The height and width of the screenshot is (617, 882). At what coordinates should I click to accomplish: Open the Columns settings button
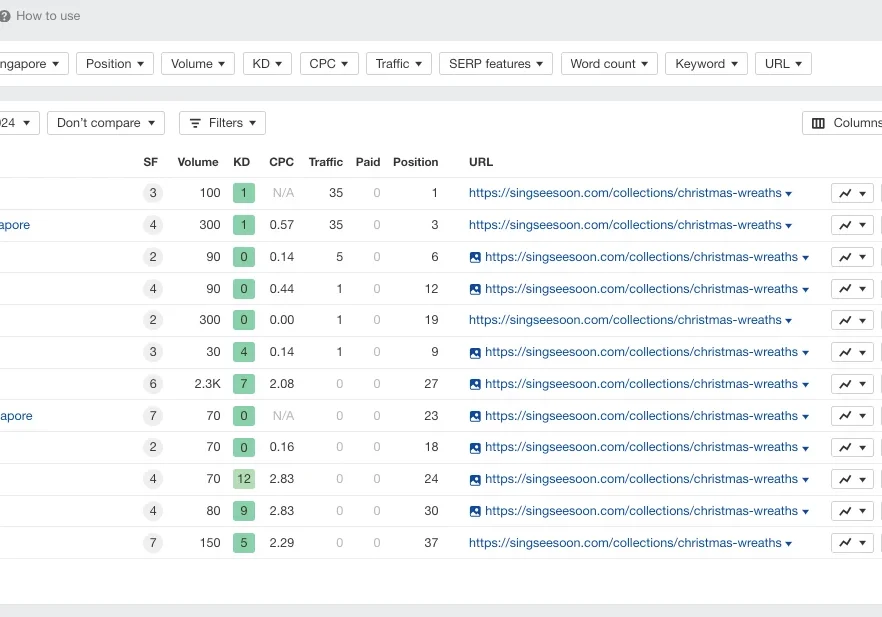pyautogui.click(x=843, y=123)
